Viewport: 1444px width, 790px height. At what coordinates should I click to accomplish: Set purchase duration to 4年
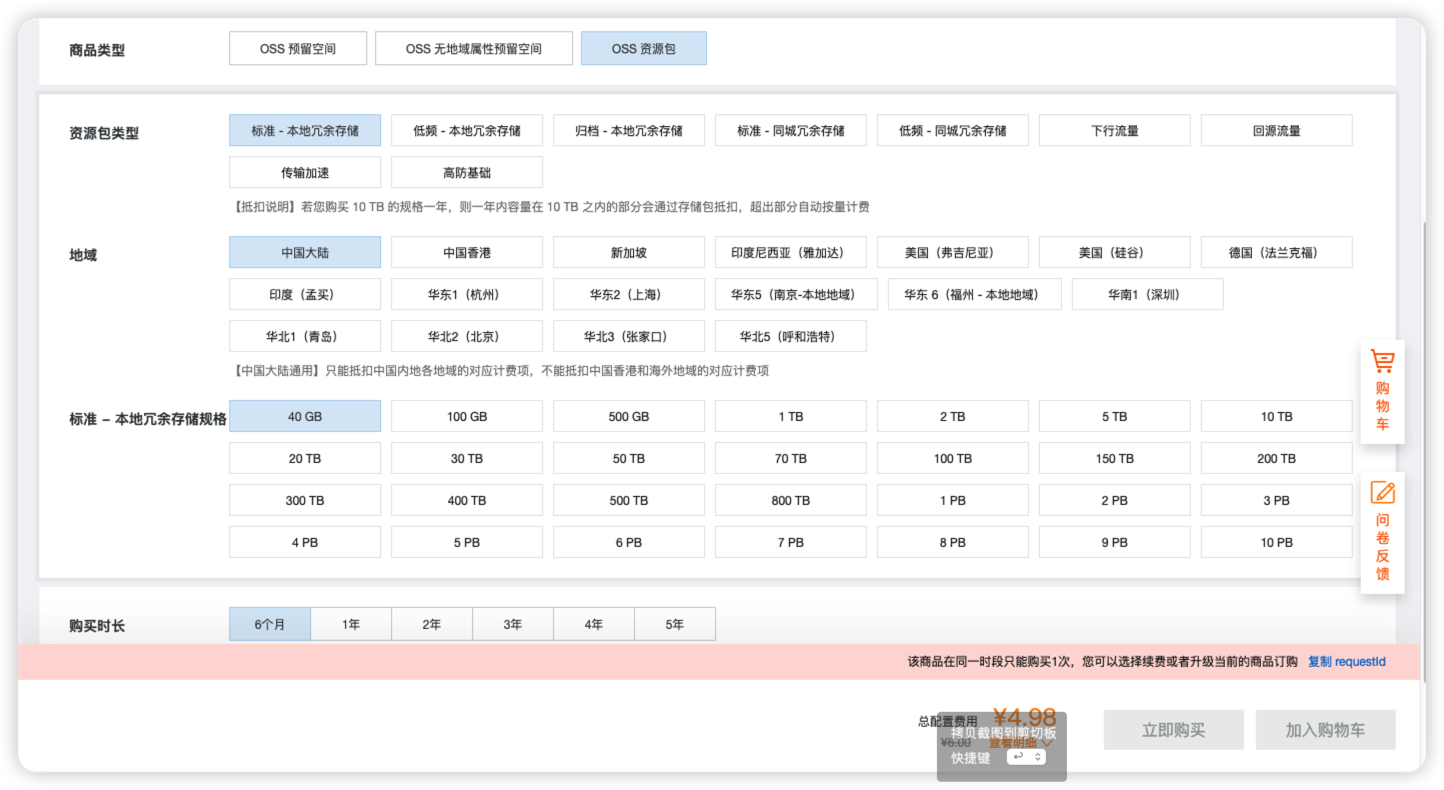coord(594,624)
